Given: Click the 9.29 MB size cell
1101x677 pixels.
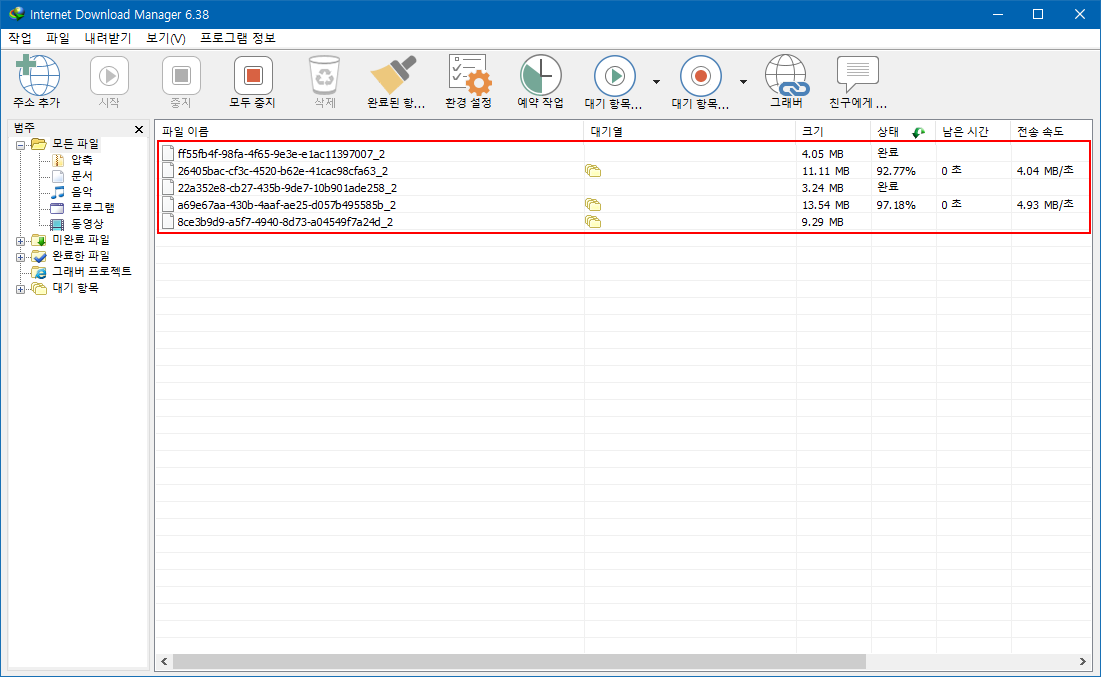Looking at the screenshot, I should pyautogui.click(x=822, y=222).
